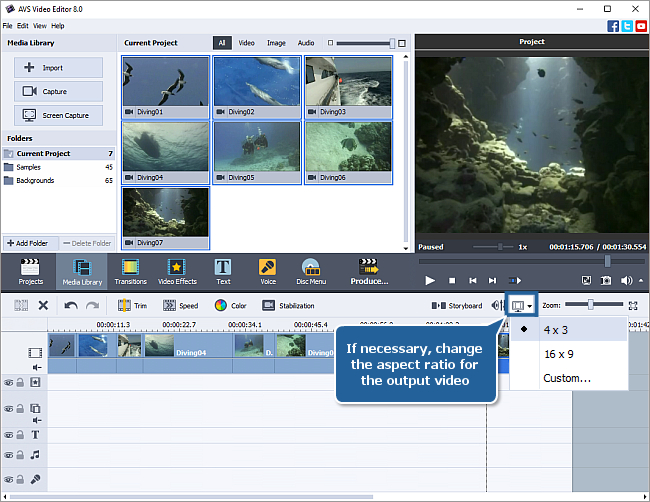Open the Voice recording tool

(268, 272)
